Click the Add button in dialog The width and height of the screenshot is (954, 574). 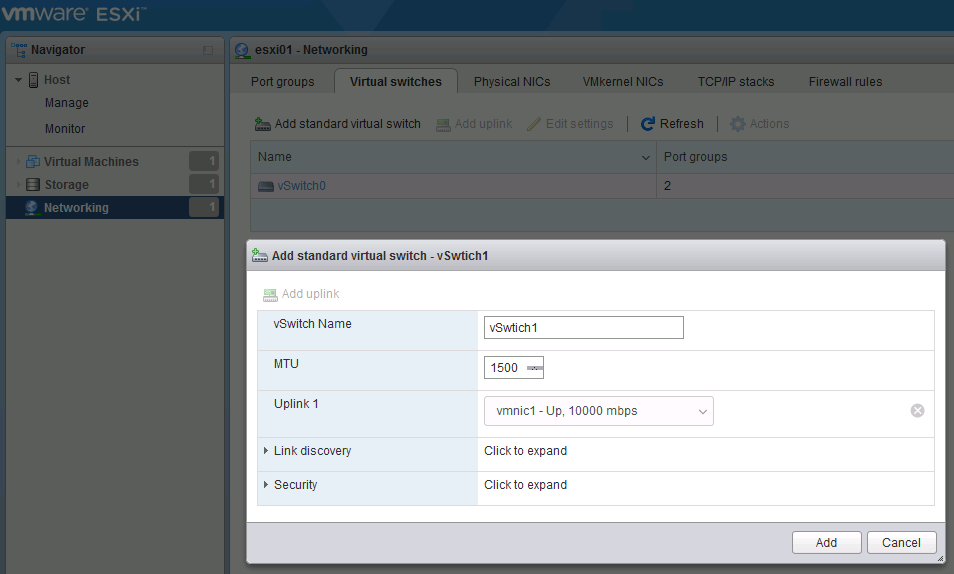[x=826, y=542]
